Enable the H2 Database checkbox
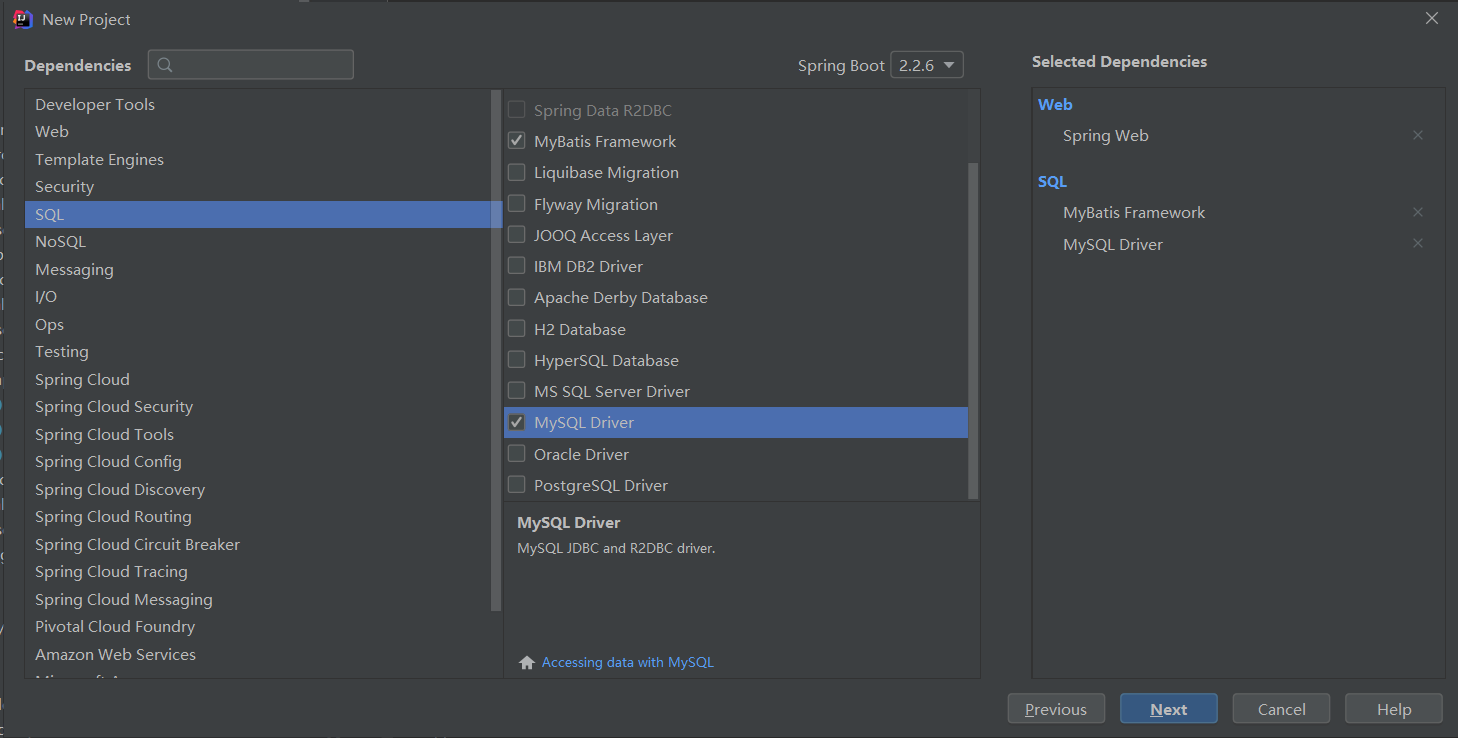The width and height of the screenshot is (1458, 738). (x=516, y=329)
